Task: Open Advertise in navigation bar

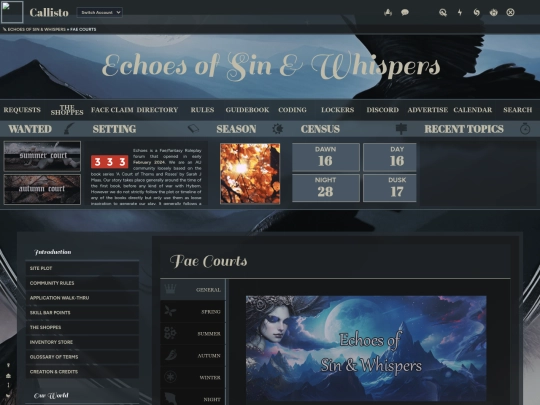Action: click(428, 110)
